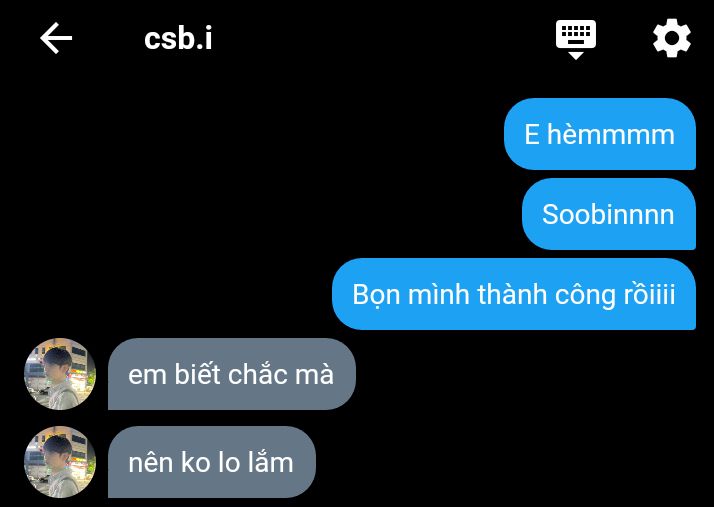This screenshot has width=714, height=507.
Task: Click the word "Bọn" in blue message
Action: pos(377,295)
